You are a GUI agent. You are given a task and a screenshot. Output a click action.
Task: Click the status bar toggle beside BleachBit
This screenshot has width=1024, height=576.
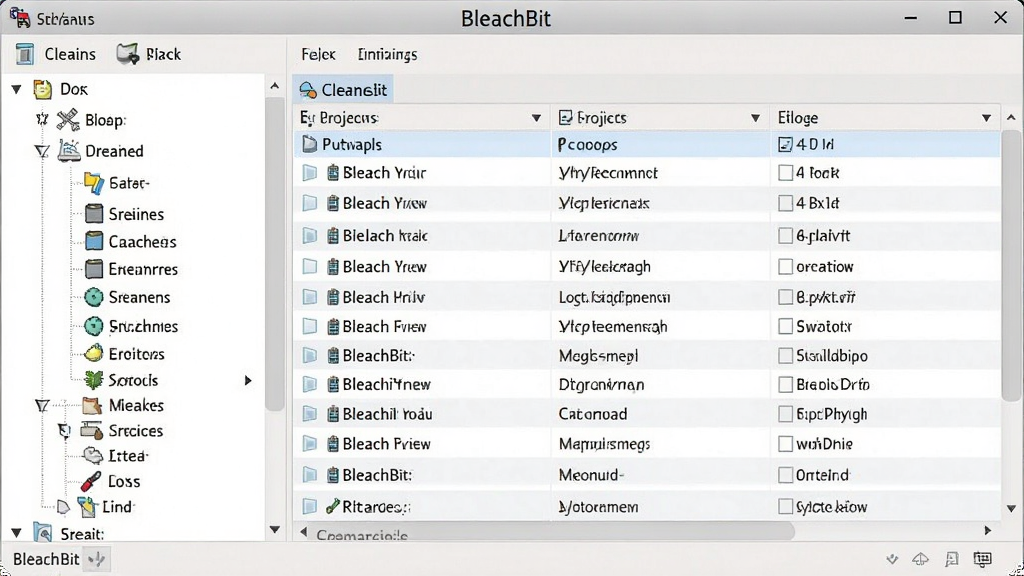(x=97, y=559)
